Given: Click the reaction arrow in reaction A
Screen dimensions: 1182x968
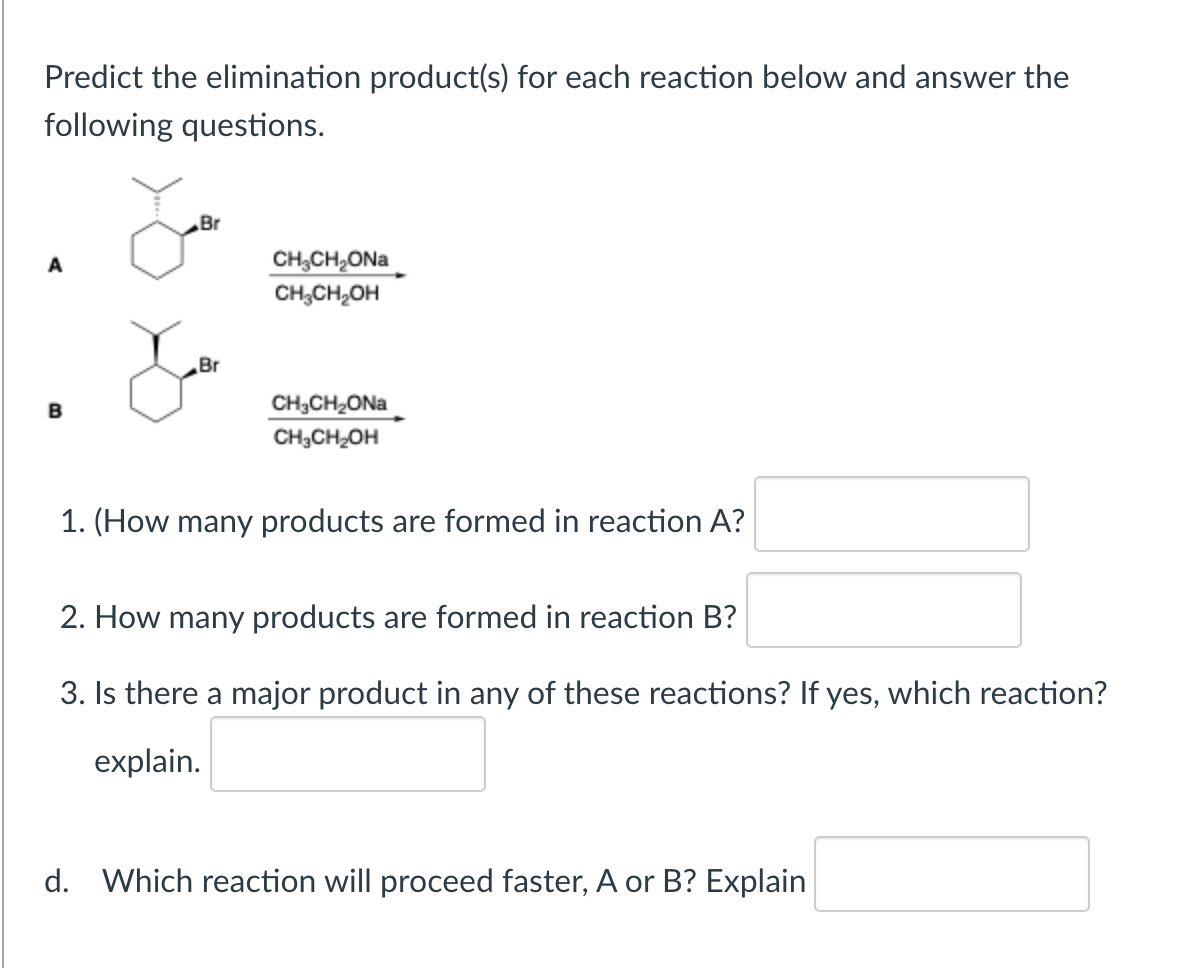Looking at the screenshot, I should [x=345, y=273].
